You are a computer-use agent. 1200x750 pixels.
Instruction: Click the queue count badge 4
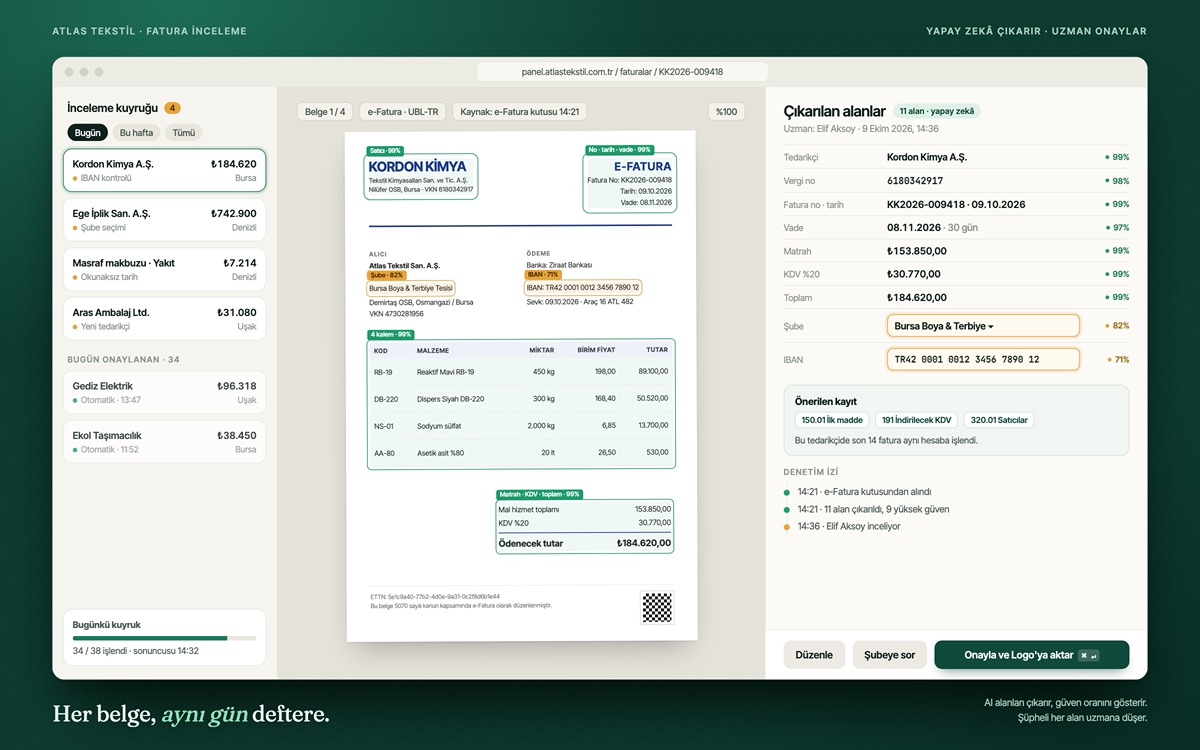172,108
